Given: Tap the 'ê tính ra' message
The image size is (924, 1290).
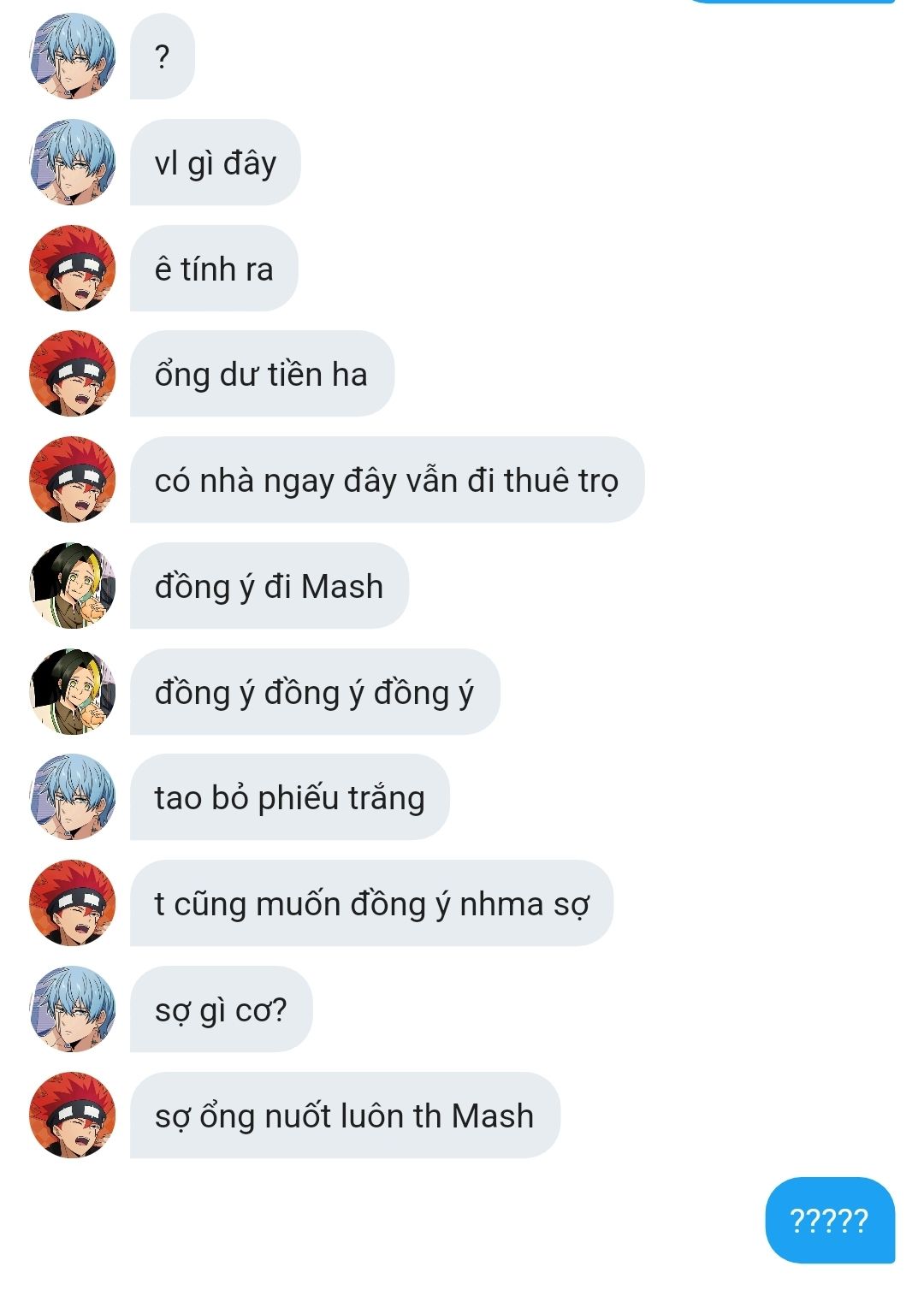Looking at the screenshot, I should [214, 269].
